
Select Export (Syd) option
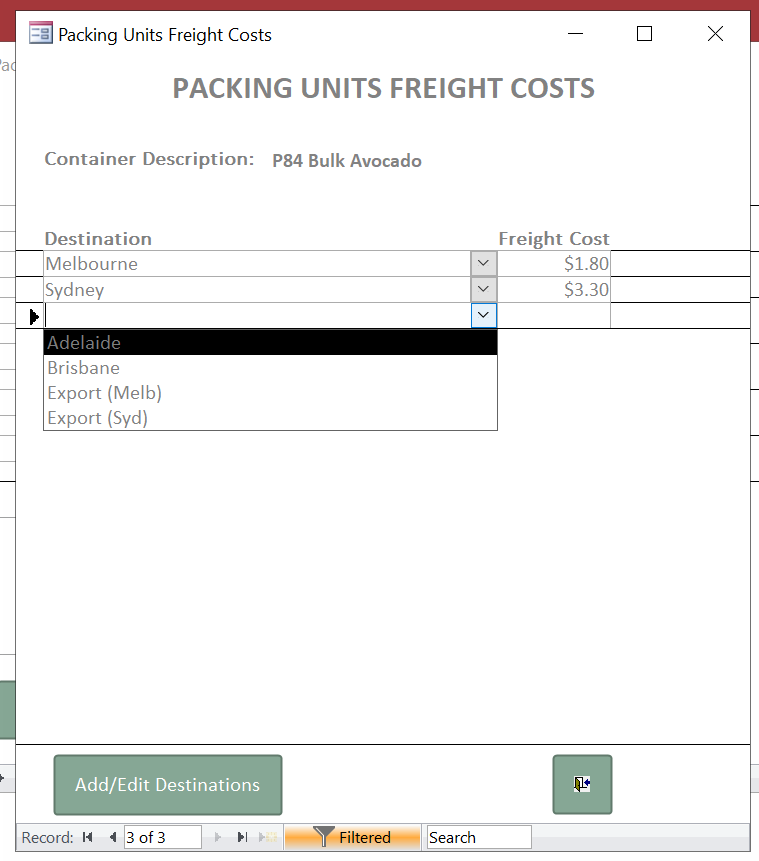click(x=270, y=418)
